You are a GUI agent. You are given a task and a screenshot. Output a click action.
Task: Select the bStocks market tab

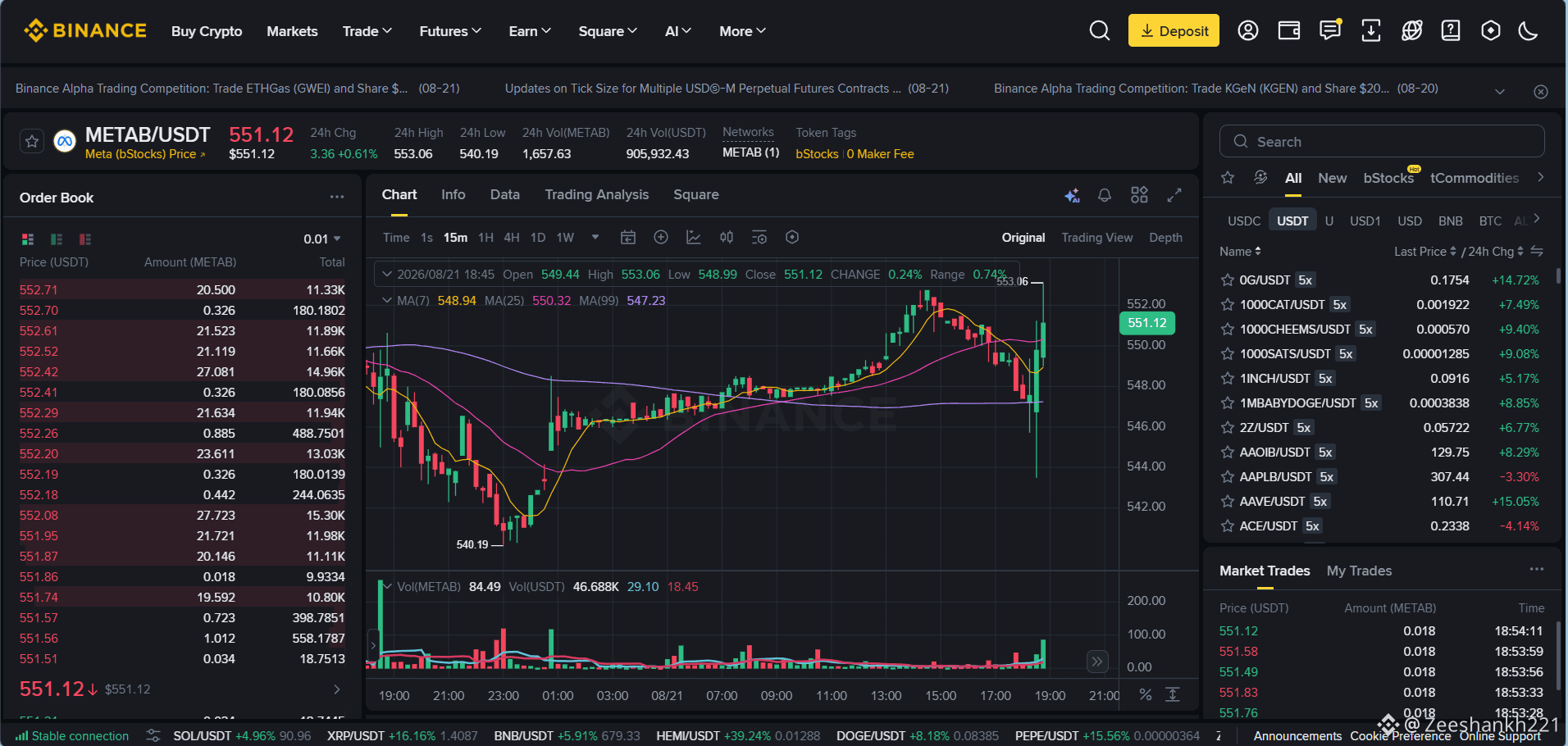tap(1388, 178)
